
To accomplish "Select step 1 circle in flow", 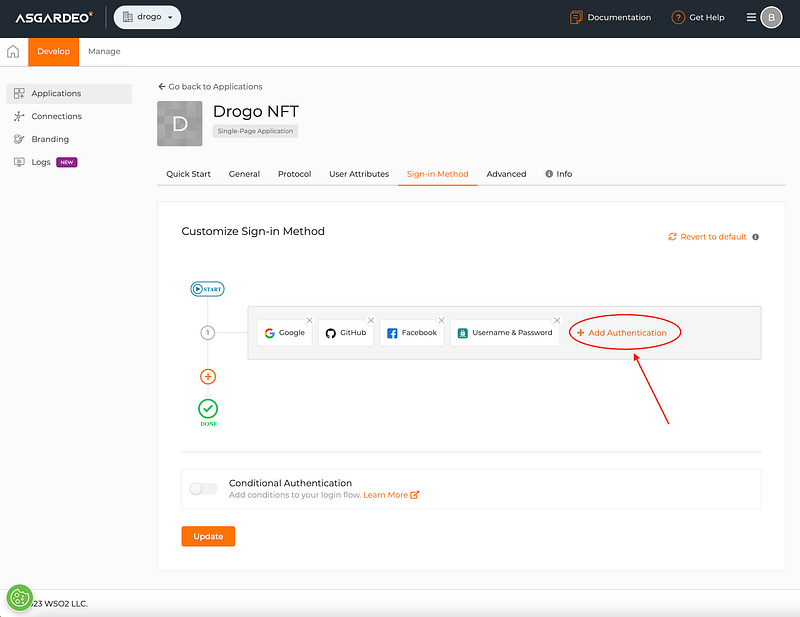I will (208, 333).
